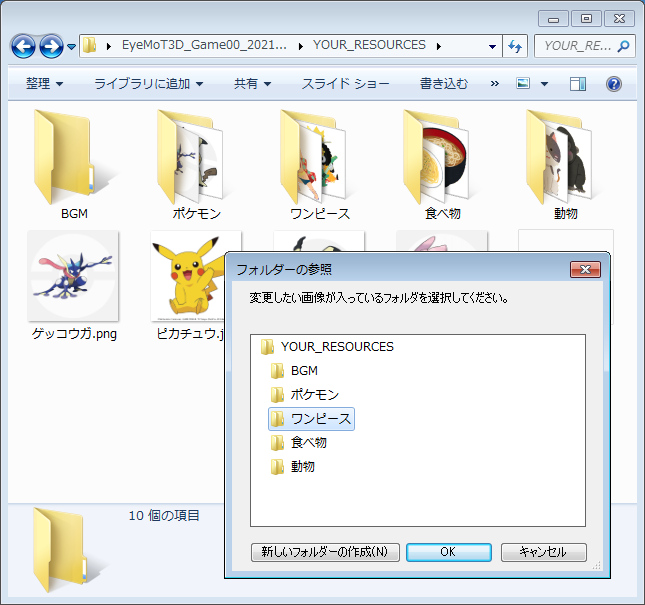Open the 共有 menu
Image resolution: width=645 pixels, height=605 pixels.
click(x=252, y=84)
